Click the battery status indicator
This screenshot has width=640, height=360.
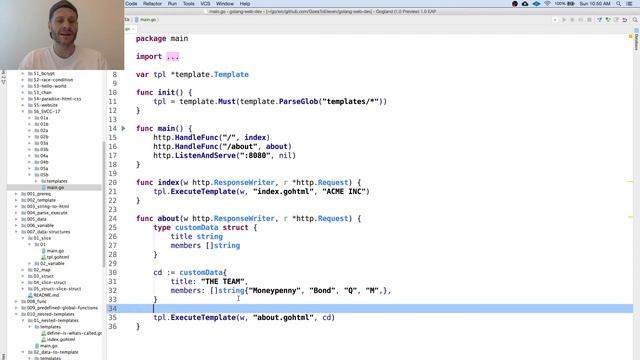pyautogui.click(x=565, y=4)
